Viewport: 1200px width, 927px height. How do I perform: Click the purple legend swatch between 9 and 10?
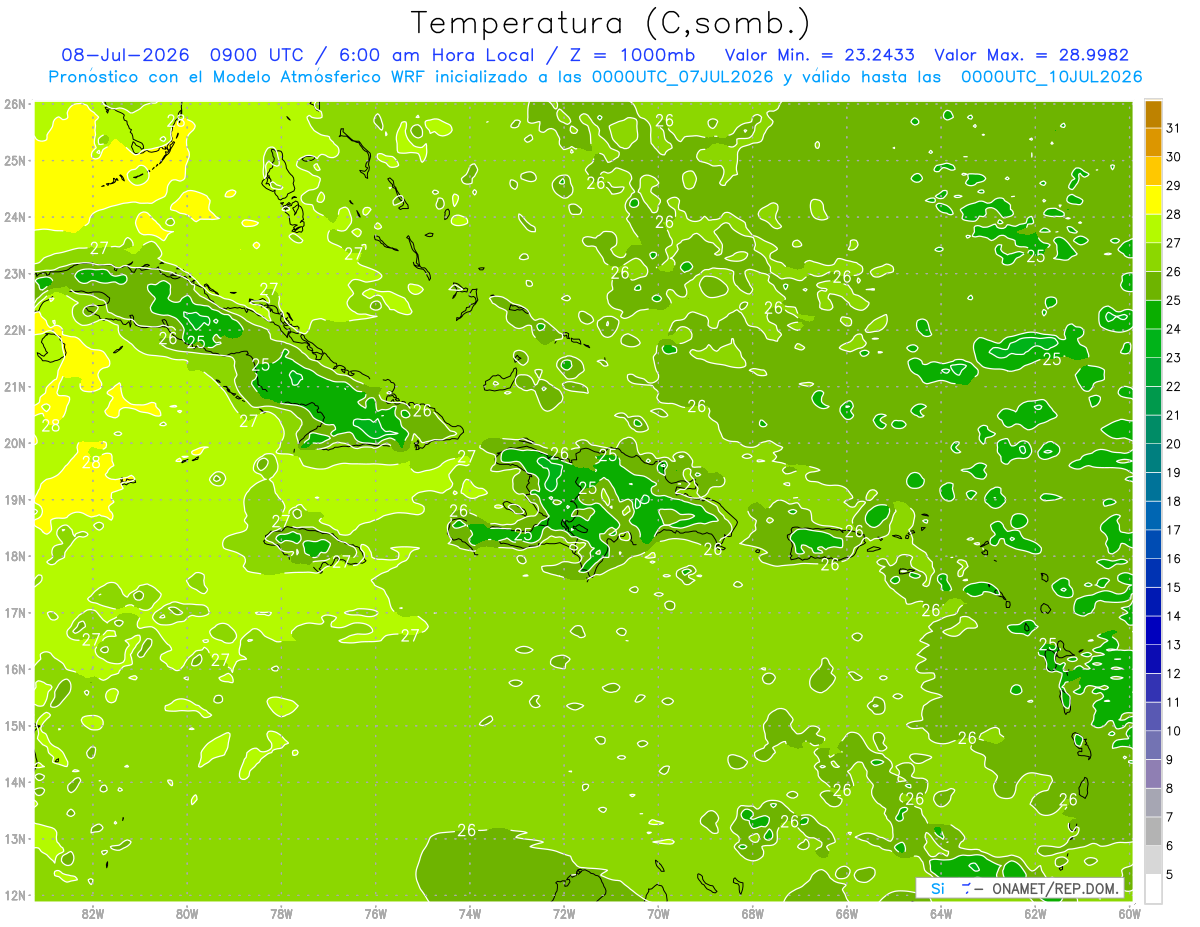tap(1153, 745)
